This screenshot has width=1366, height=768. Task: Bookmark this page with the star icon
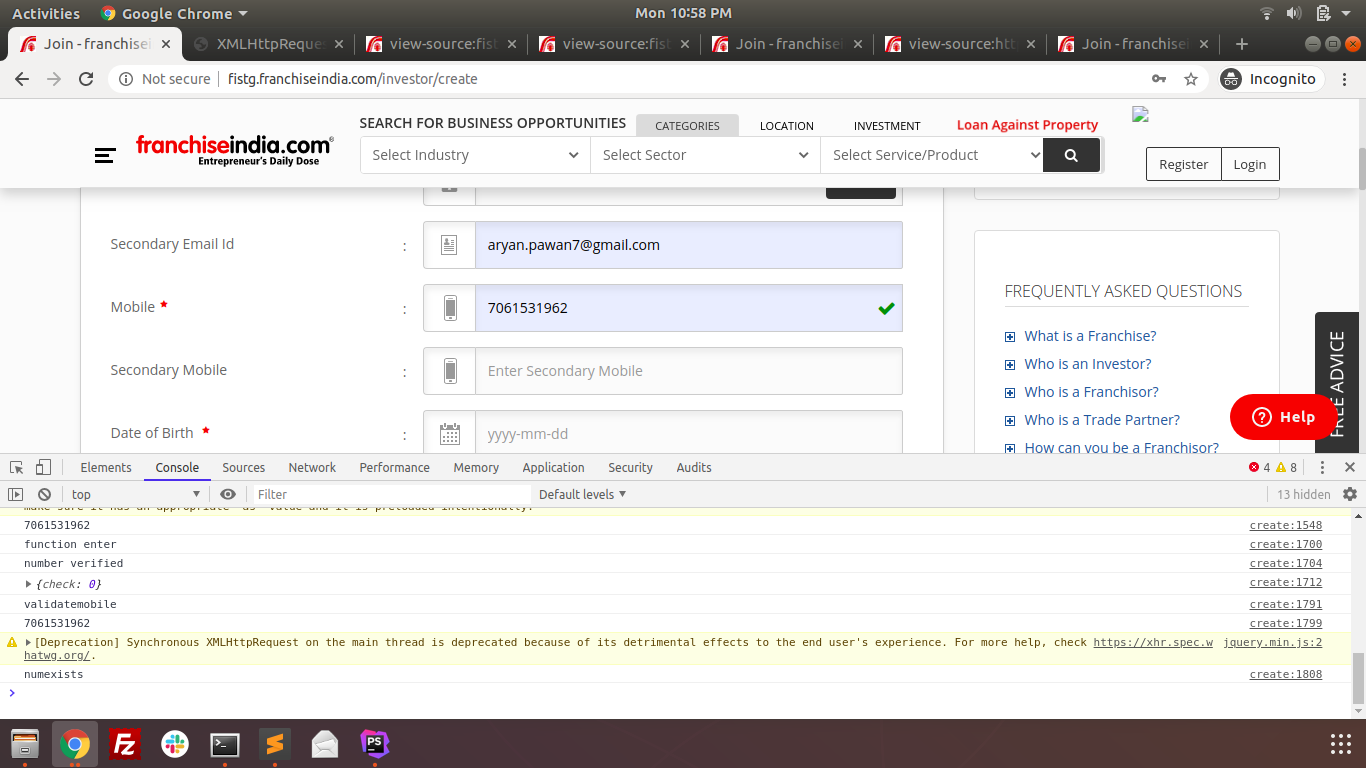(1190, 79)
